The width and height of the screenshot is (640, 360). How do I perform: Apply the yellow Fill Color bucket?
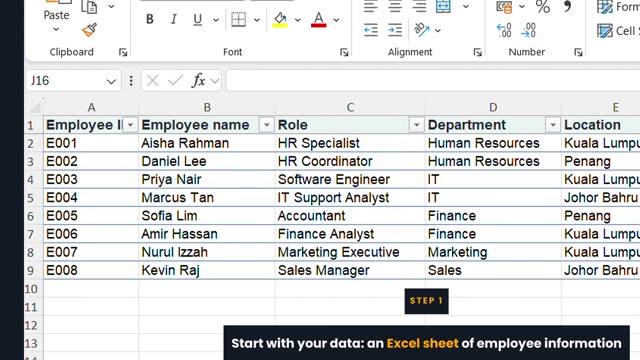(280, 19)
